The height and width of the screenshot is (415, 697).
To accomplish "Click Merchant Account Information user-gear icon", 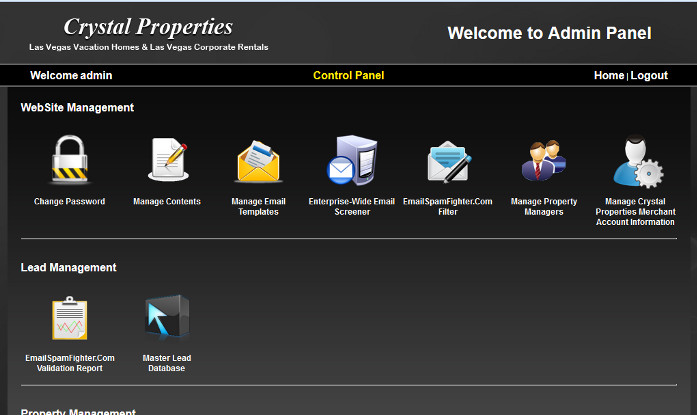I will 636,162.
